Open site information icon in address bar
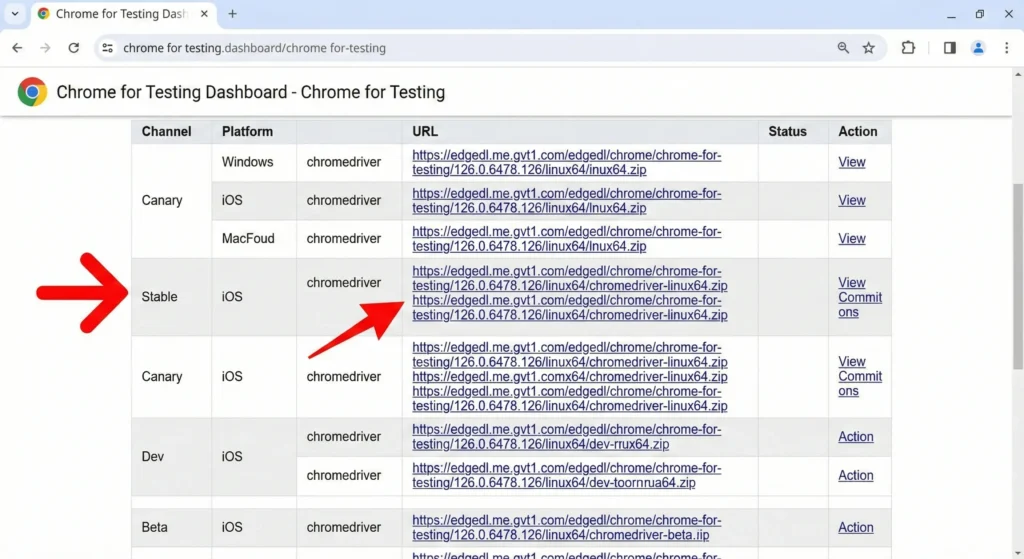The image size is (1024, 559). (x=108, y=48)
